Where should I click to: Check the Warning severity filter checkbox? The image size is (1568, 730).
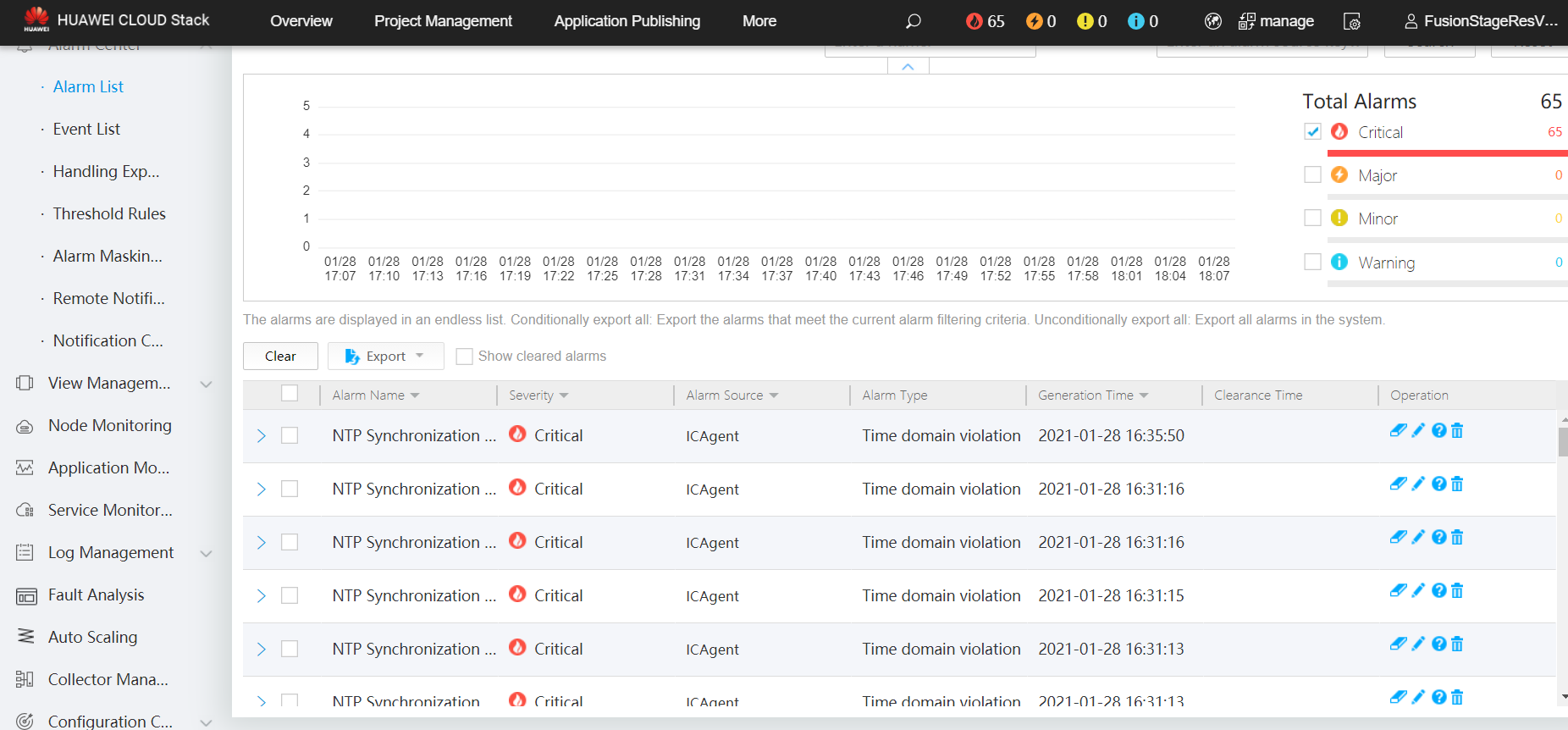click(1312, 262)
